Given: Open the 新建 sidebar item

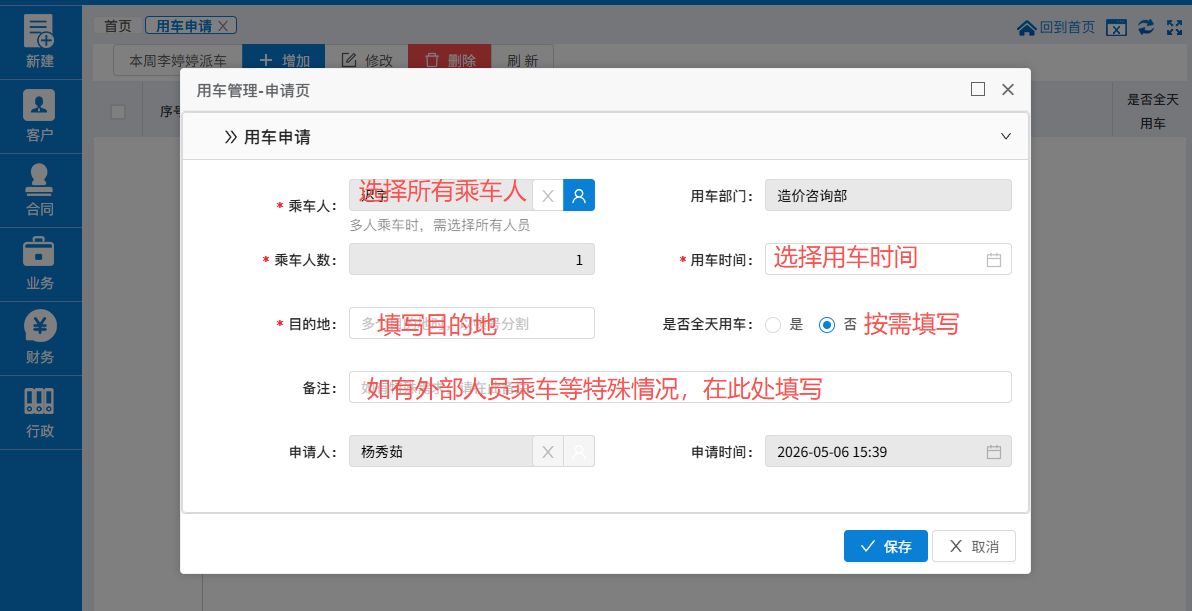Looking at the screenshot, I should (40, 42).
